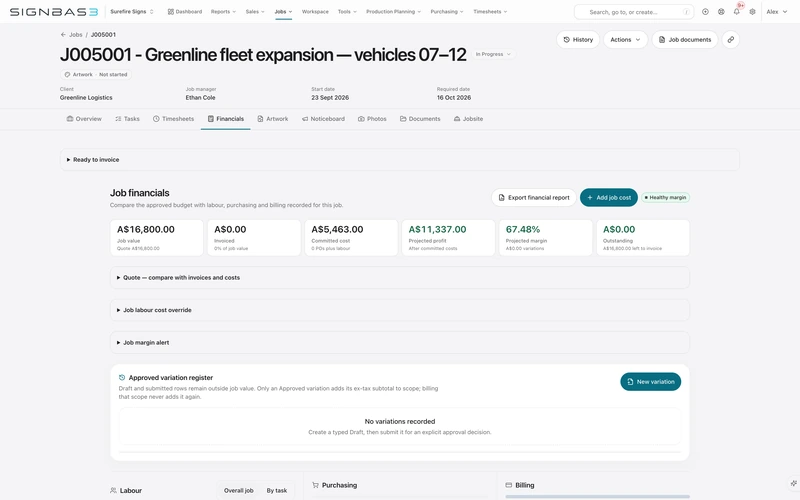Image resolution: width=800 pixels, height=500 pixels.
Task: Click the Purchasing section heading with cart
Action: [334, 485]
